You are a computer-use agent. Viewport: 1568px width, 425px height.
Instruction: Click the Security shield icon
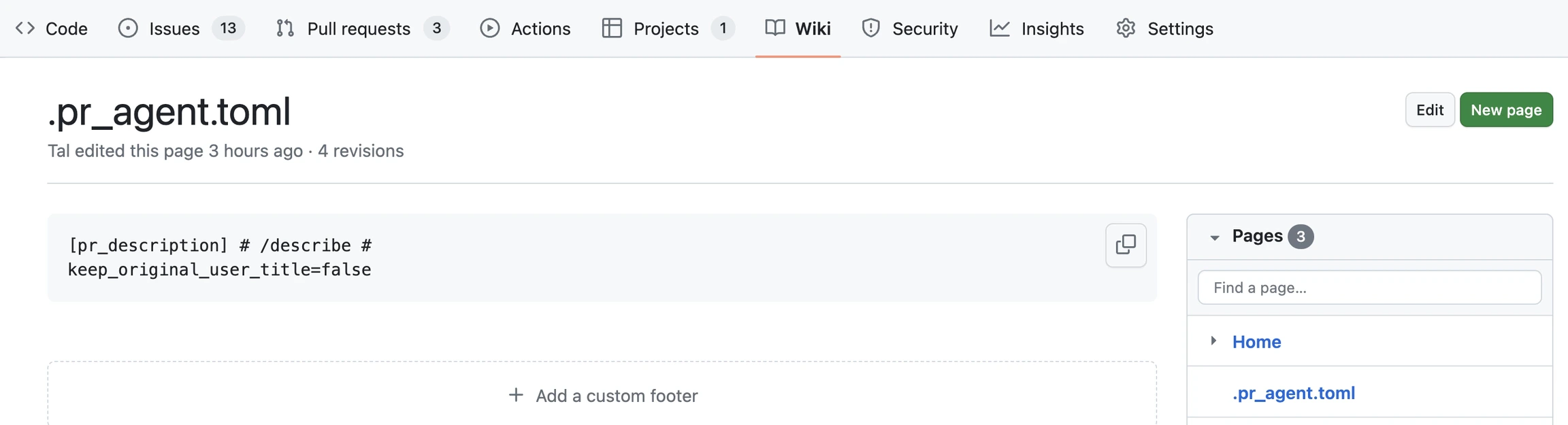tap(870, 29)
